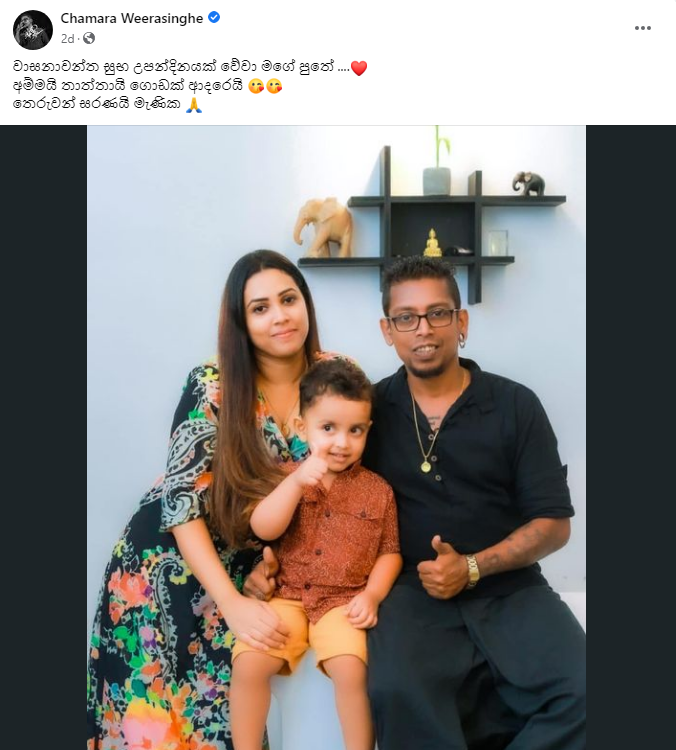Open Chamara Weerasinghe's profile avatar
Viewport: 676px width, 750px height.
pos(33,29)
